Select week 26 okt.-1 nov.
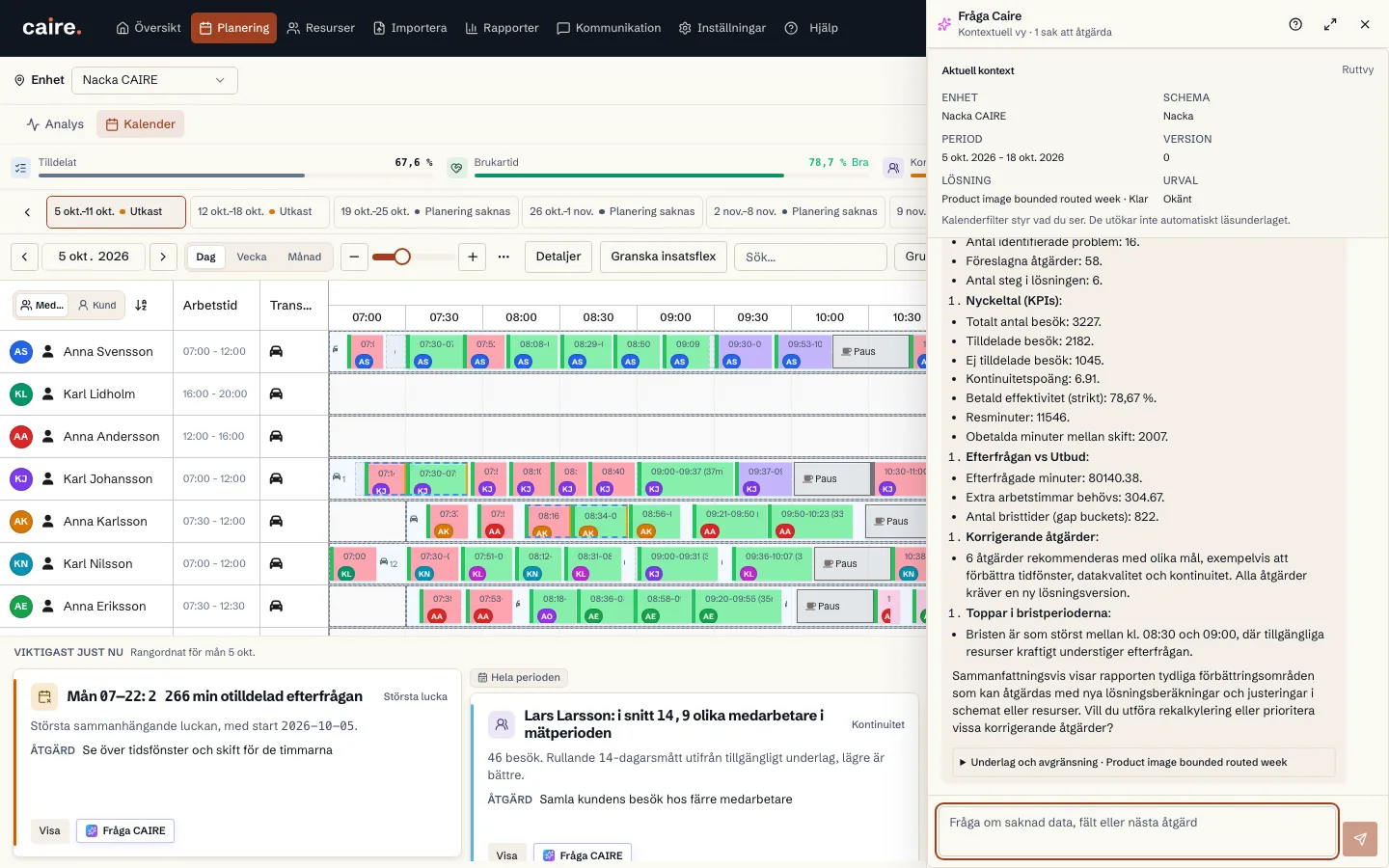This screenshot has height=868, width=1389. tap(612, 212)
